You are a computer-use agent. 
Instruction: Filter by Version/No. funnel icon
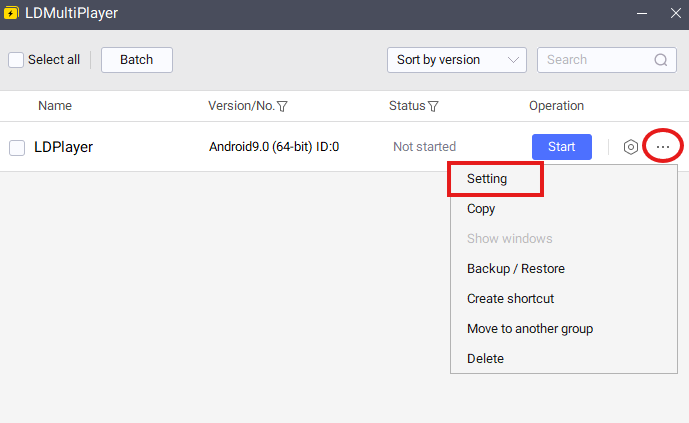282,106
